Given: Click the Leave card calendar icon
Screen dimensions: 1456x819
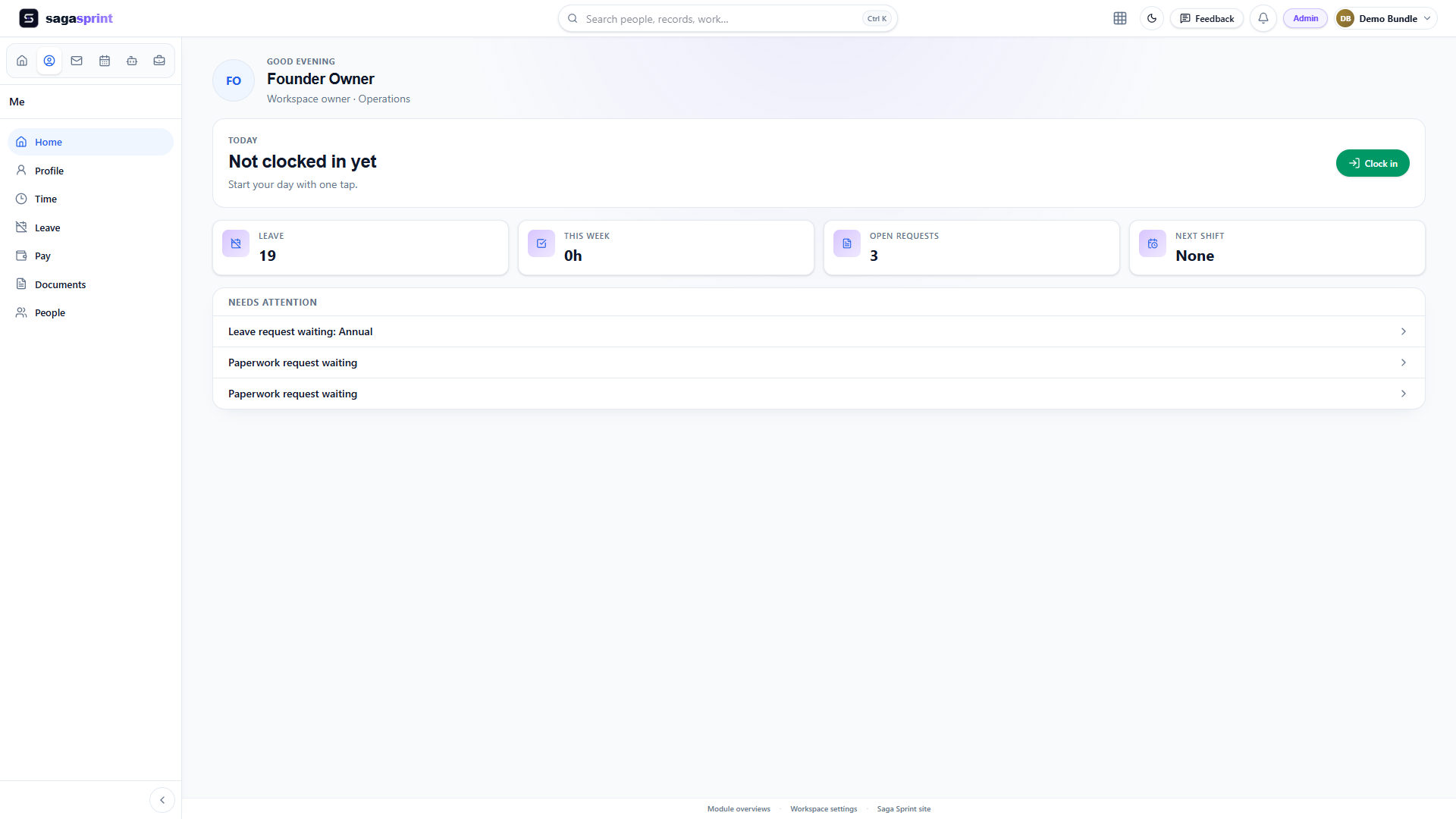Looking at the screenshot, I should [236, 243].
